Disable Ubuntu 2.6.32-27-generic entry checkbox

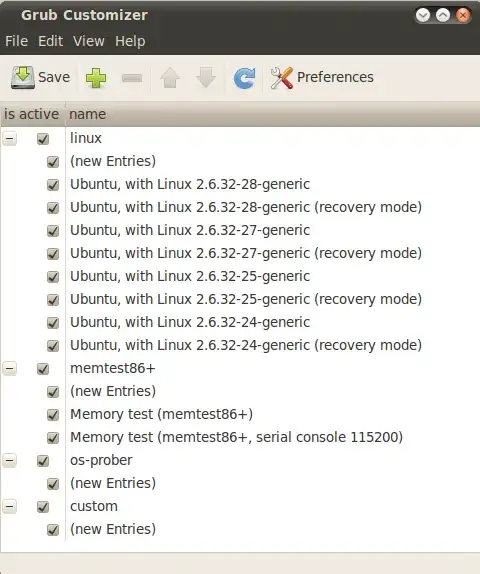coord(53,231)
